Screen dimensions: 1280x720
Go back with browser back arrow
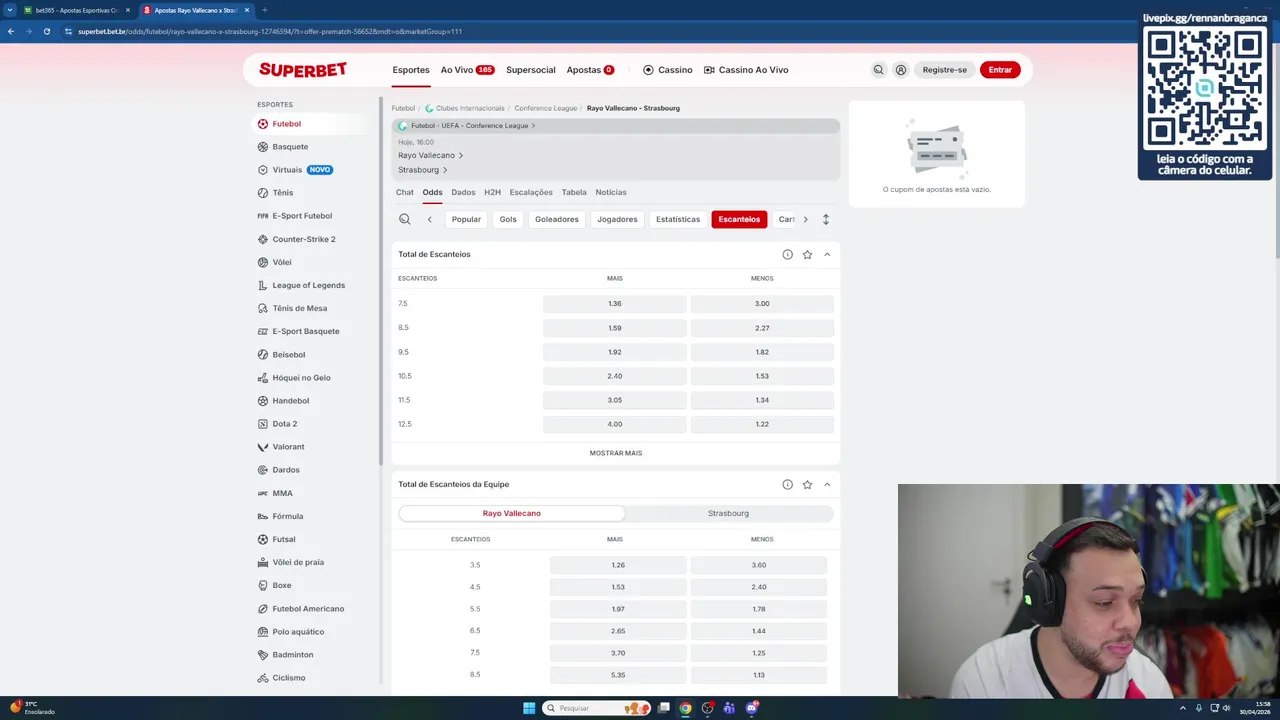pyautogui.click(x=11, y=31)
